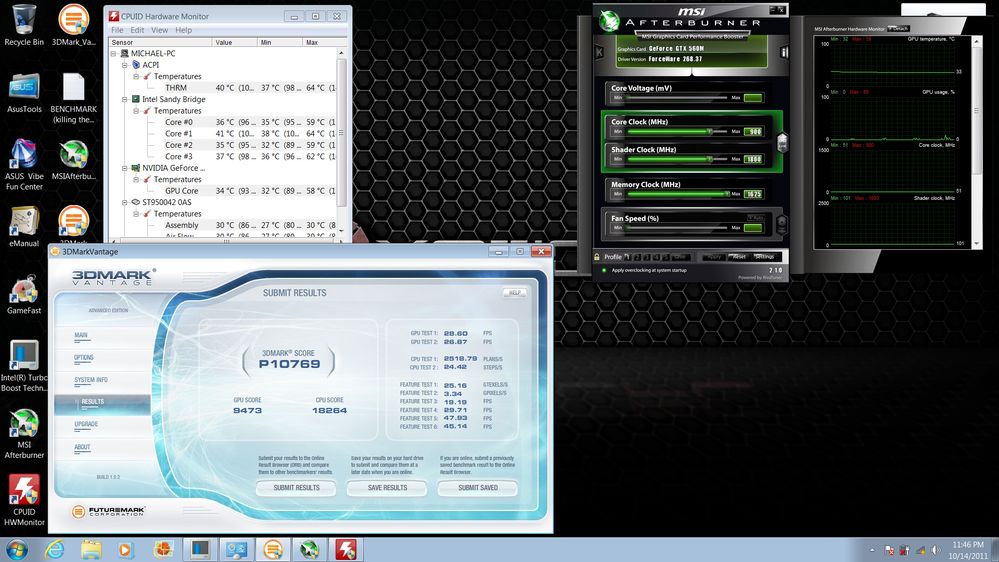999x562 pixels.
Task: Click the Save Results button
Action: 387,488
